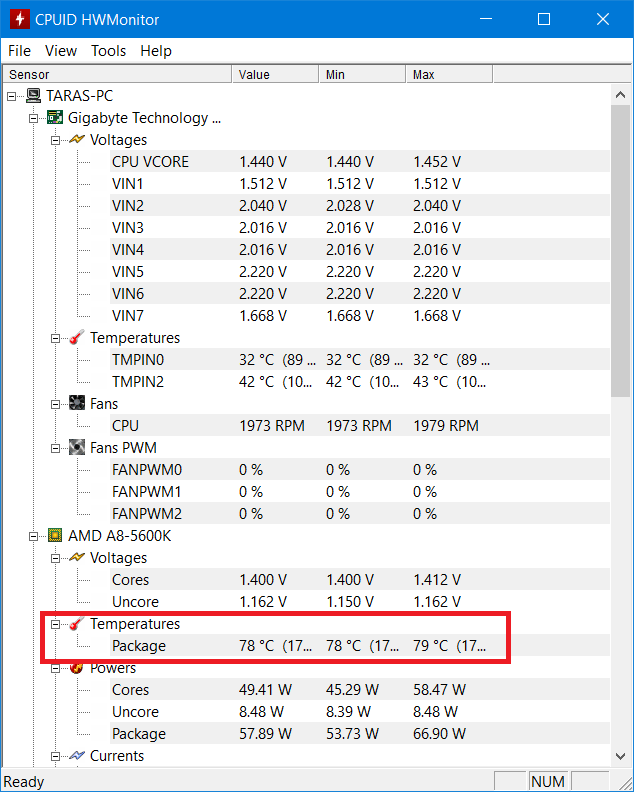
Task: Open the View menu
Action: [x=61, y=51]
